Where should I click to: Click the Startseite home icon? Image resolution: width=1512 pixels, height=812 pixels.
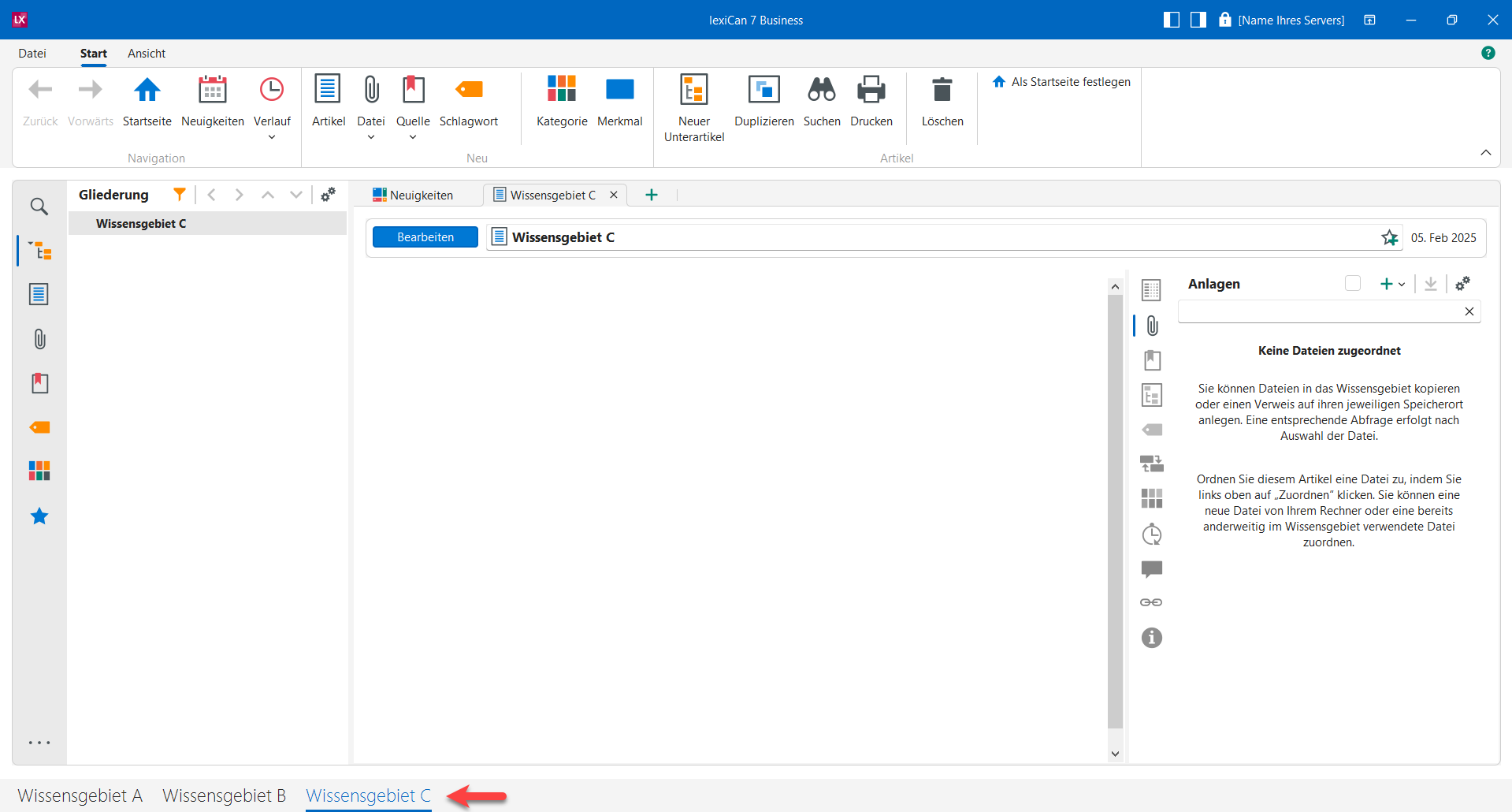[147, 91]
